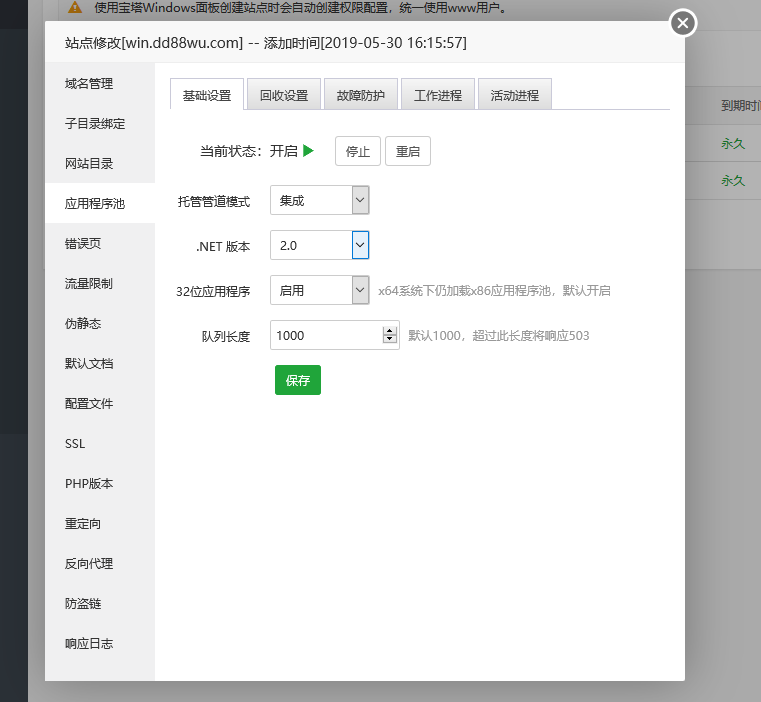761x702 pixels.
Task: Click hint text about x64 loading x86 pool
Action: pos(494,291)
